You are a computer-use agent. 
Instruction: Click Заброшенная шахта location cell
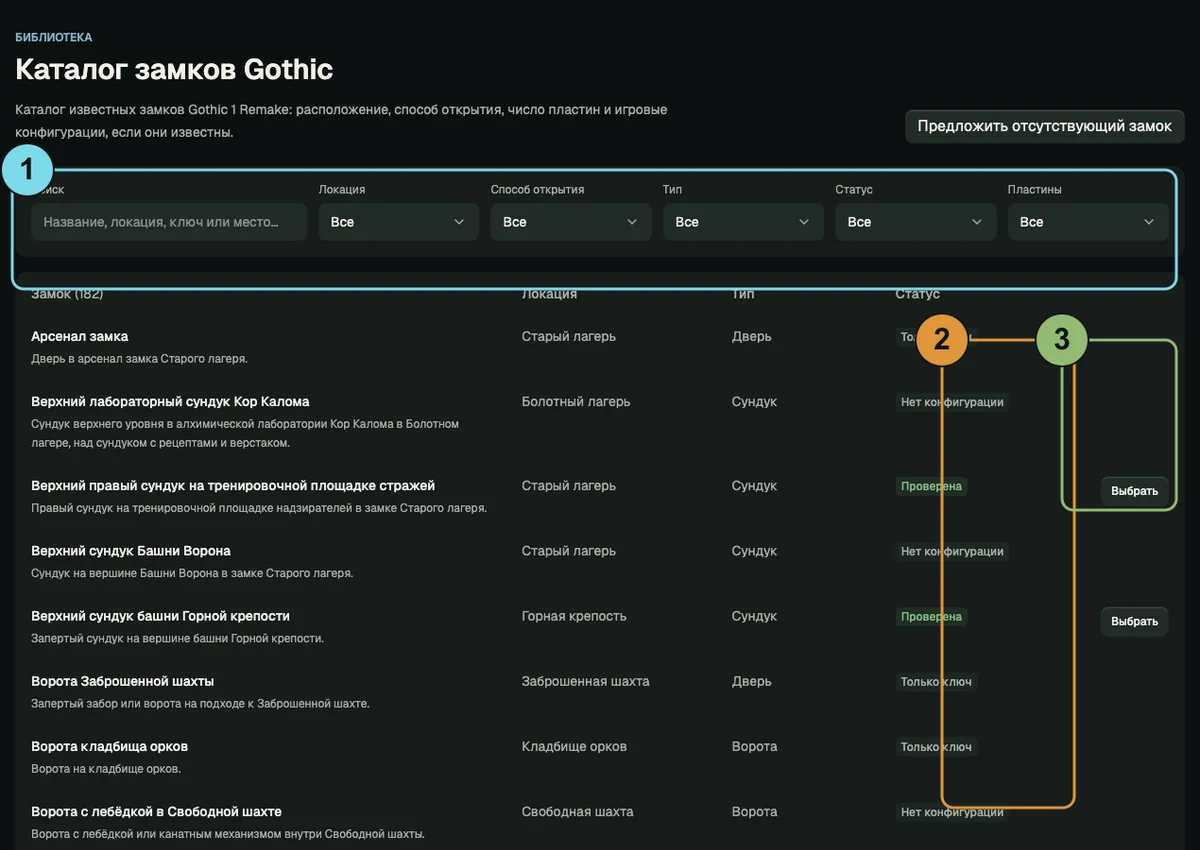(586, 681)
